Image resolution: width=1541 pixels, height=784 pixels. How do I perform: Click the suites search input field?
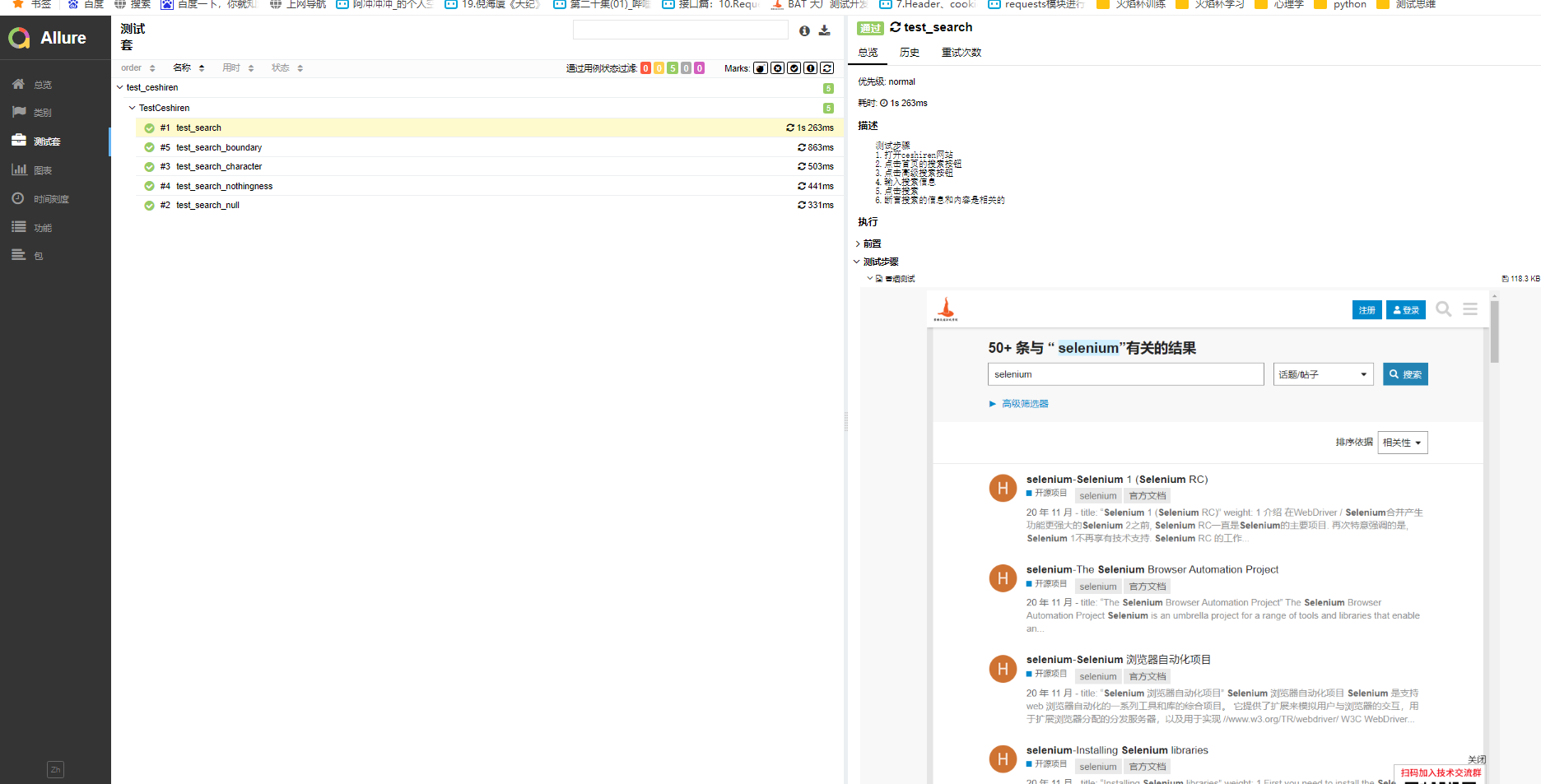[x=680, y=30]
